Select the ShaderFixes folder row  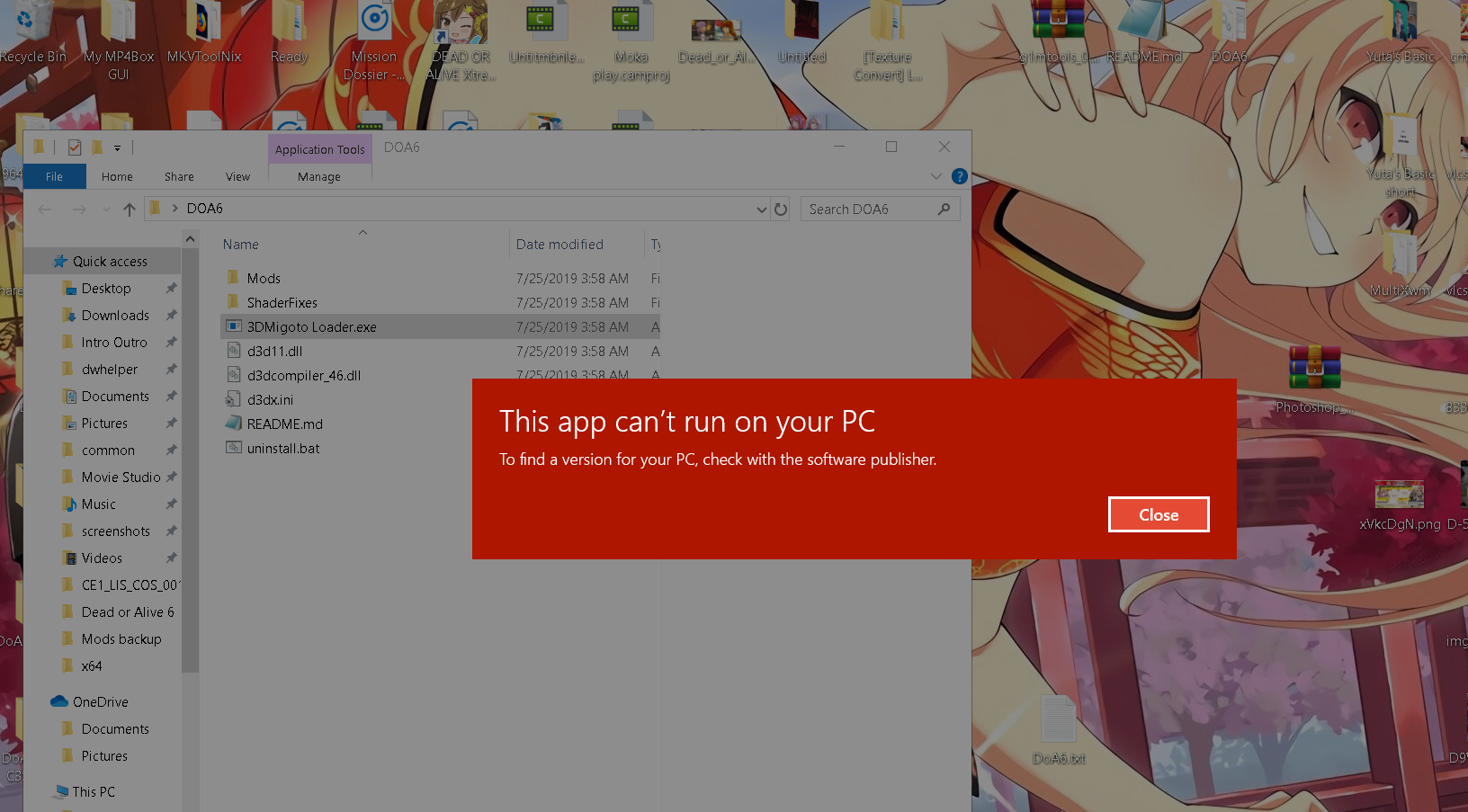441,302
